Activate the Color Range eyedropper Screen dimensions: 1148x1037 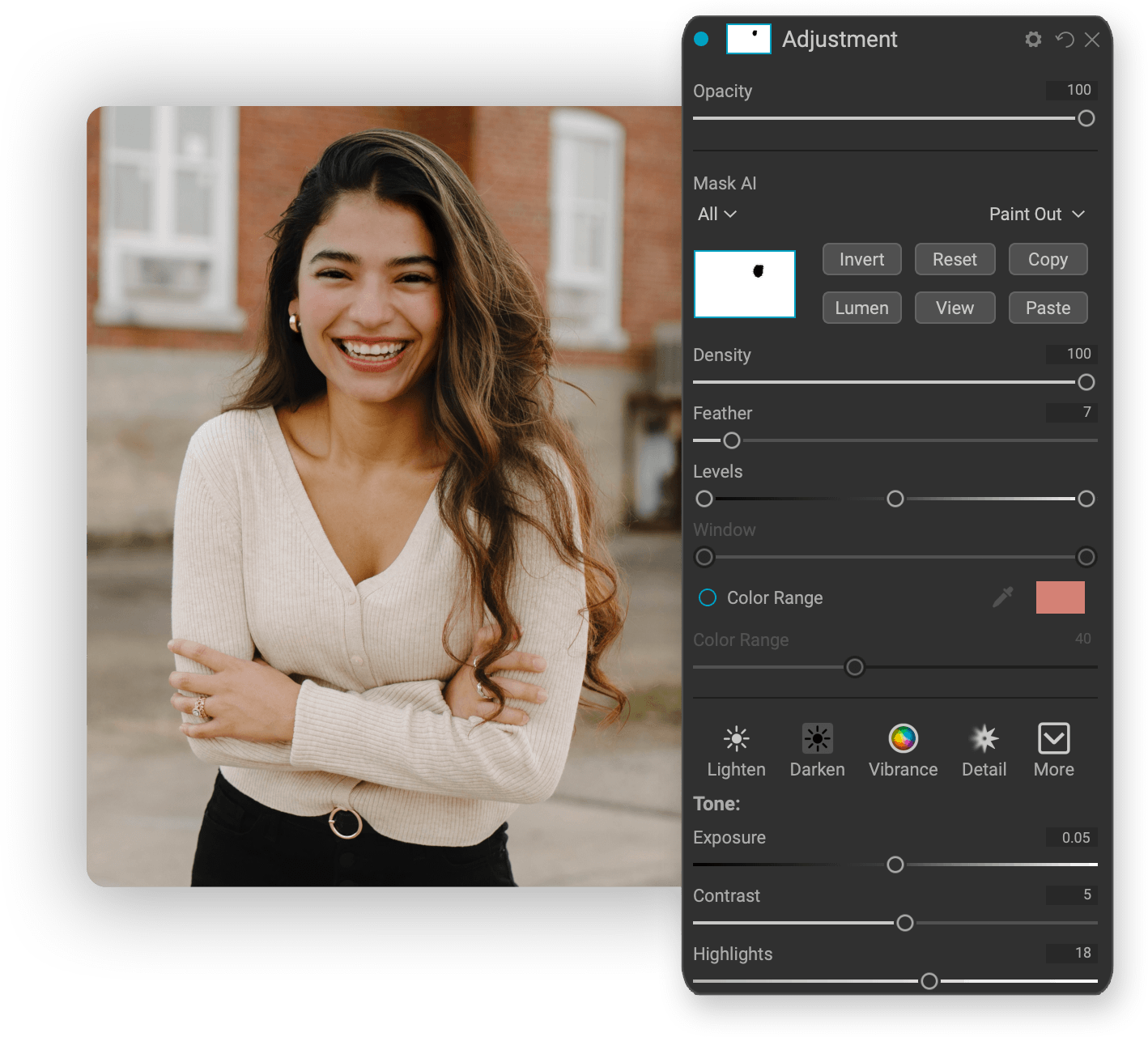pyautogui.click(x=1002, y=597)
